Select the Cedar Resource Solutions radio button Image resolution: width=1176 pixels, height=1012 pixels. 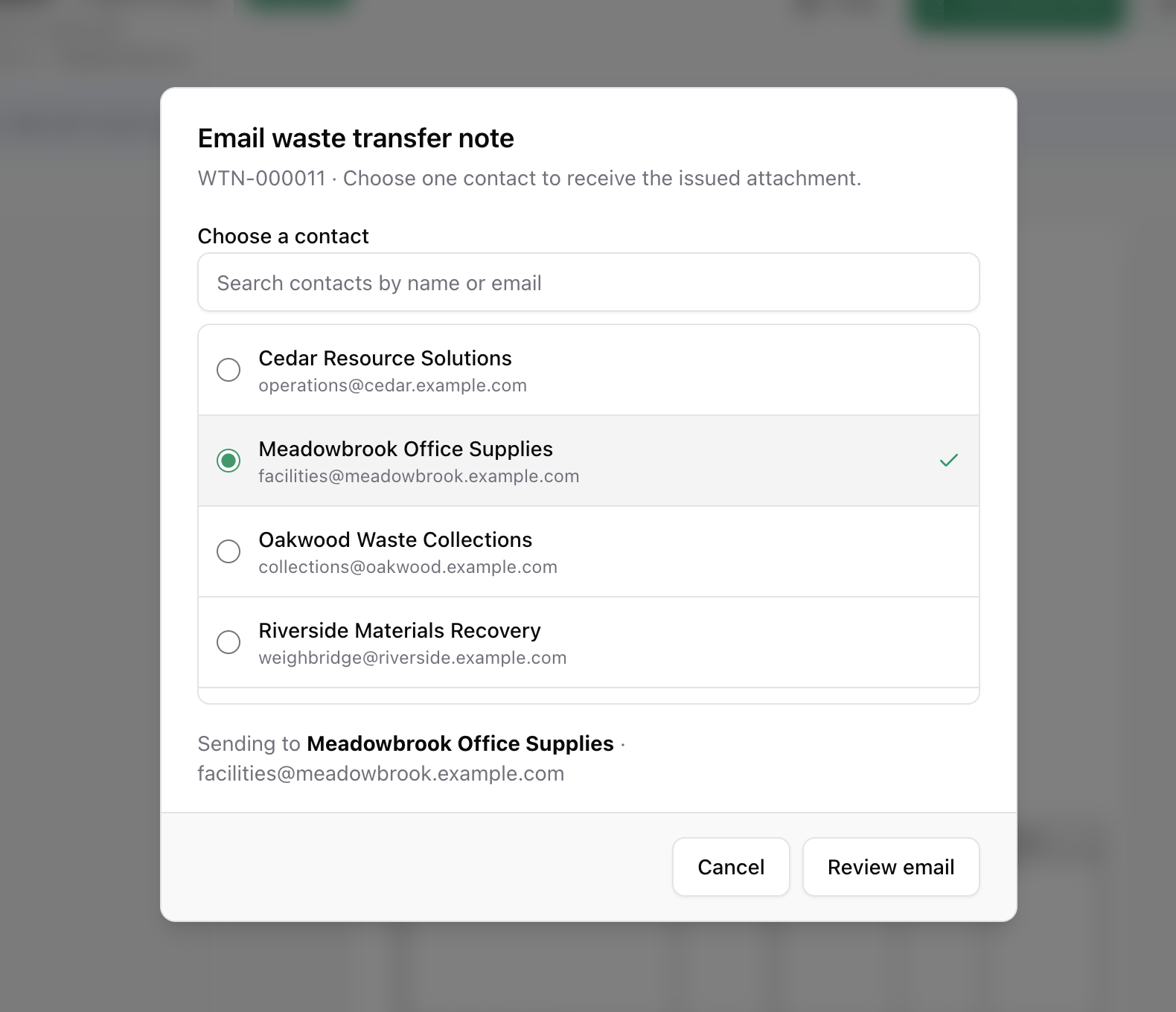[x=229, y=370]
